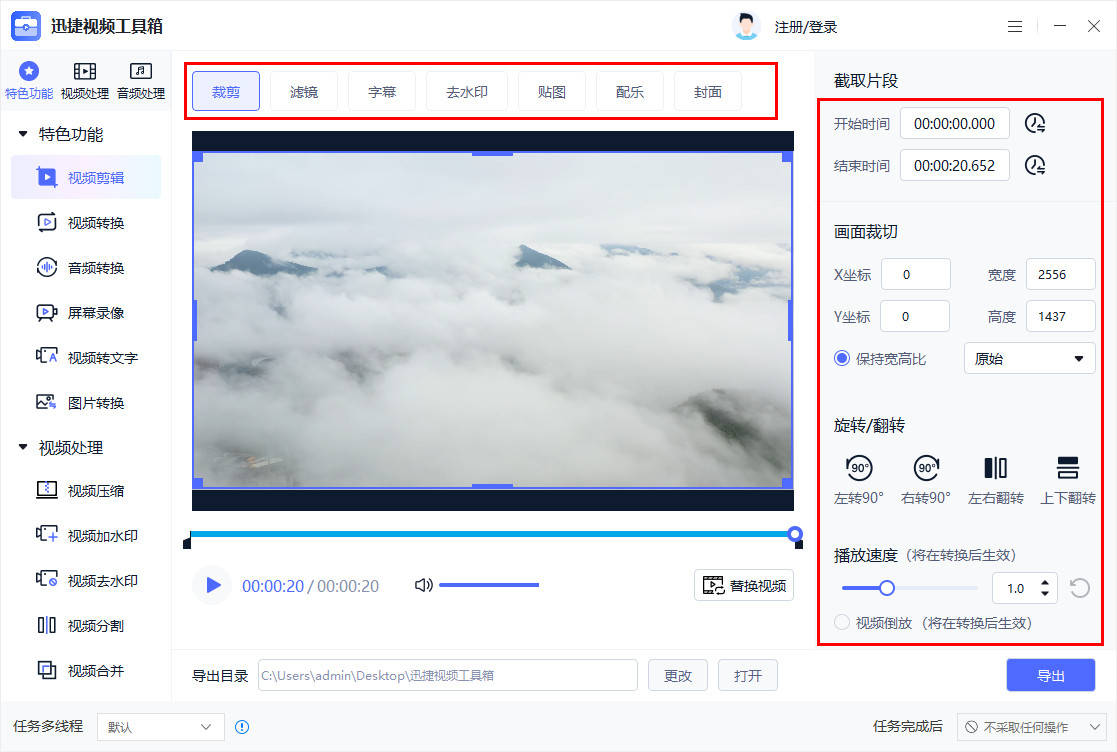Reset playback speed with the undo icon
1117x752 pixels.
point(1079,588)
